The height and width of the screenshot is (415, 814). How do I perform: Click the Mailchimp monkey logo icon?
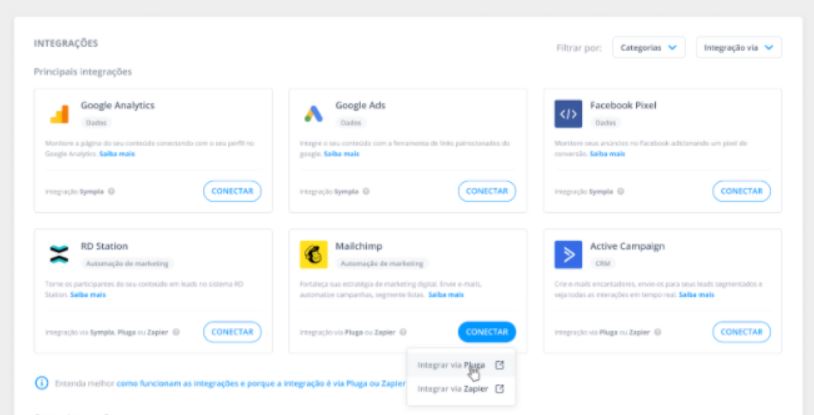tap(313, 255)
